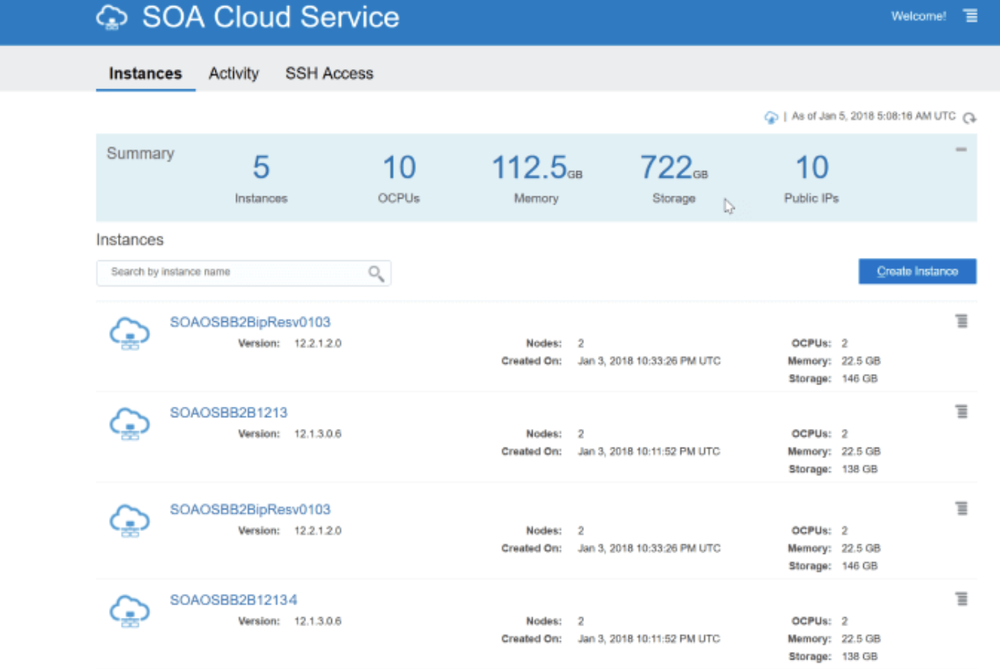Click the SOA Cloud Service title

click(270, 17)
